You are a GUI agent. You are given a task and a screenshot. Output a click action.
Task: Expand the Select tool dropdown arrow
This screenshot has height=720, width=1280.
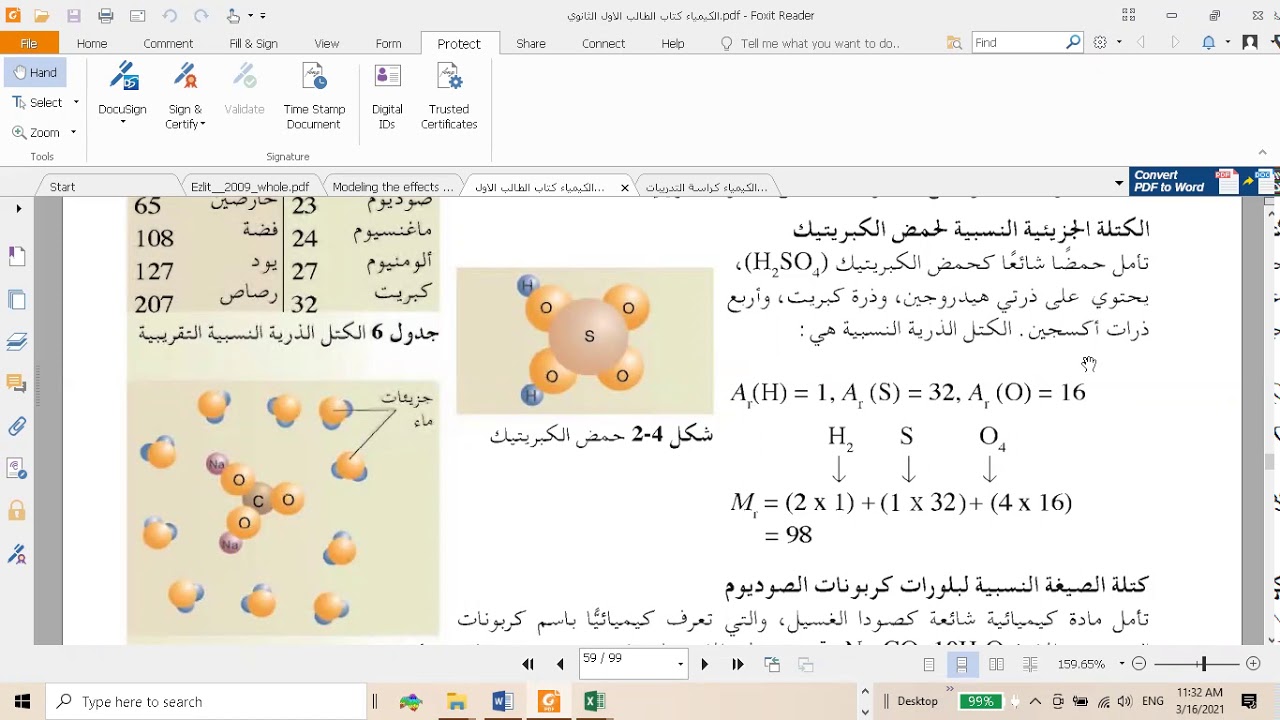(76, 102)
